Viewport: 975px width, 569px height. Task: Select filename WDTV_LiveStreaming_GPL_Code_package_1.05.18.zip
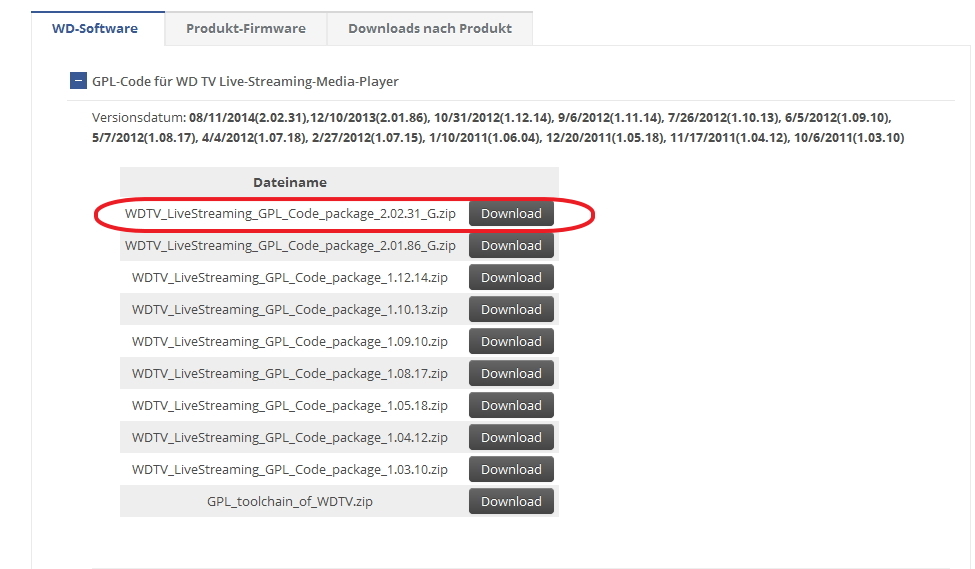coord(290,406)
